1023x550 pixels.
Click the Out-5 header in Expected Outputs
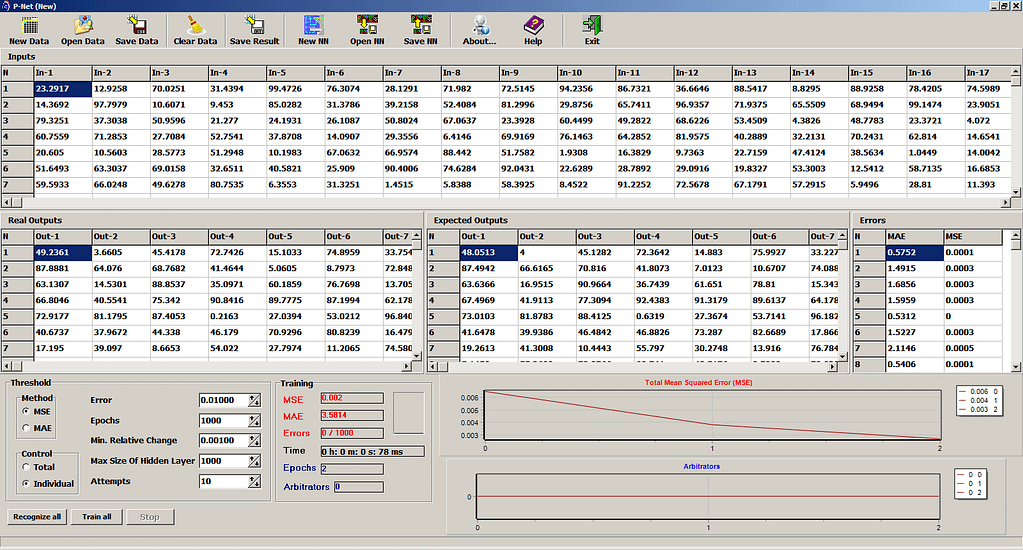click(721, 236)
